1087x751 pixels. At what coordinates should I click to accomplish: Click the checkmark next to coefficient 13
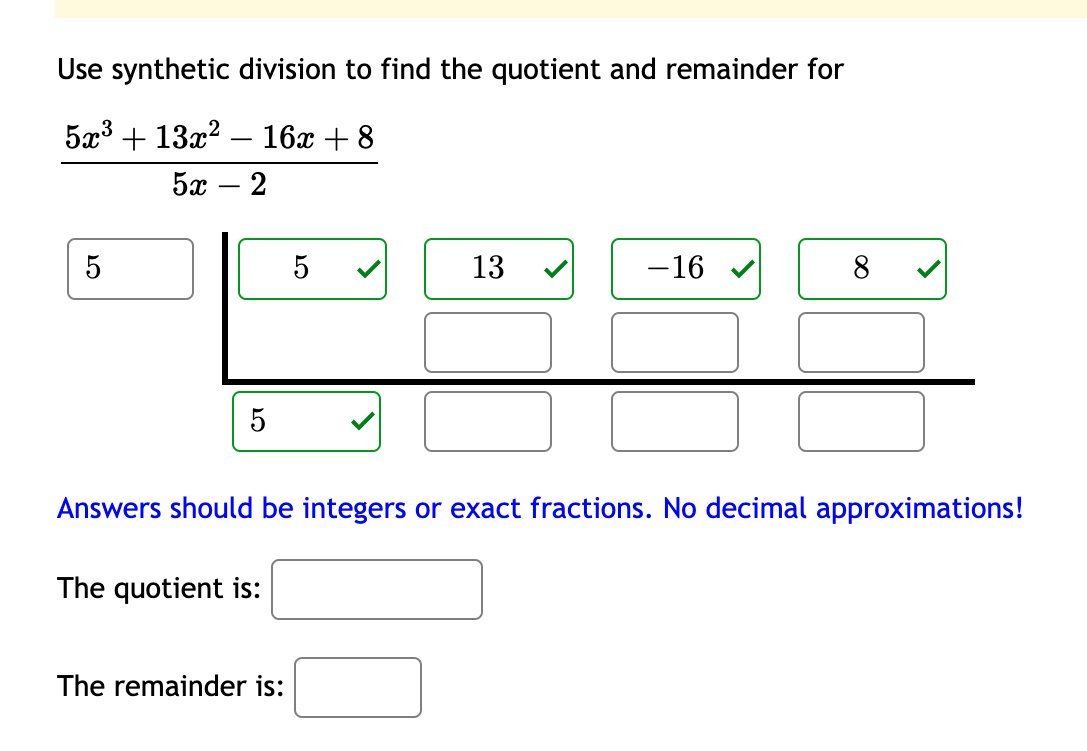[554, 268]
